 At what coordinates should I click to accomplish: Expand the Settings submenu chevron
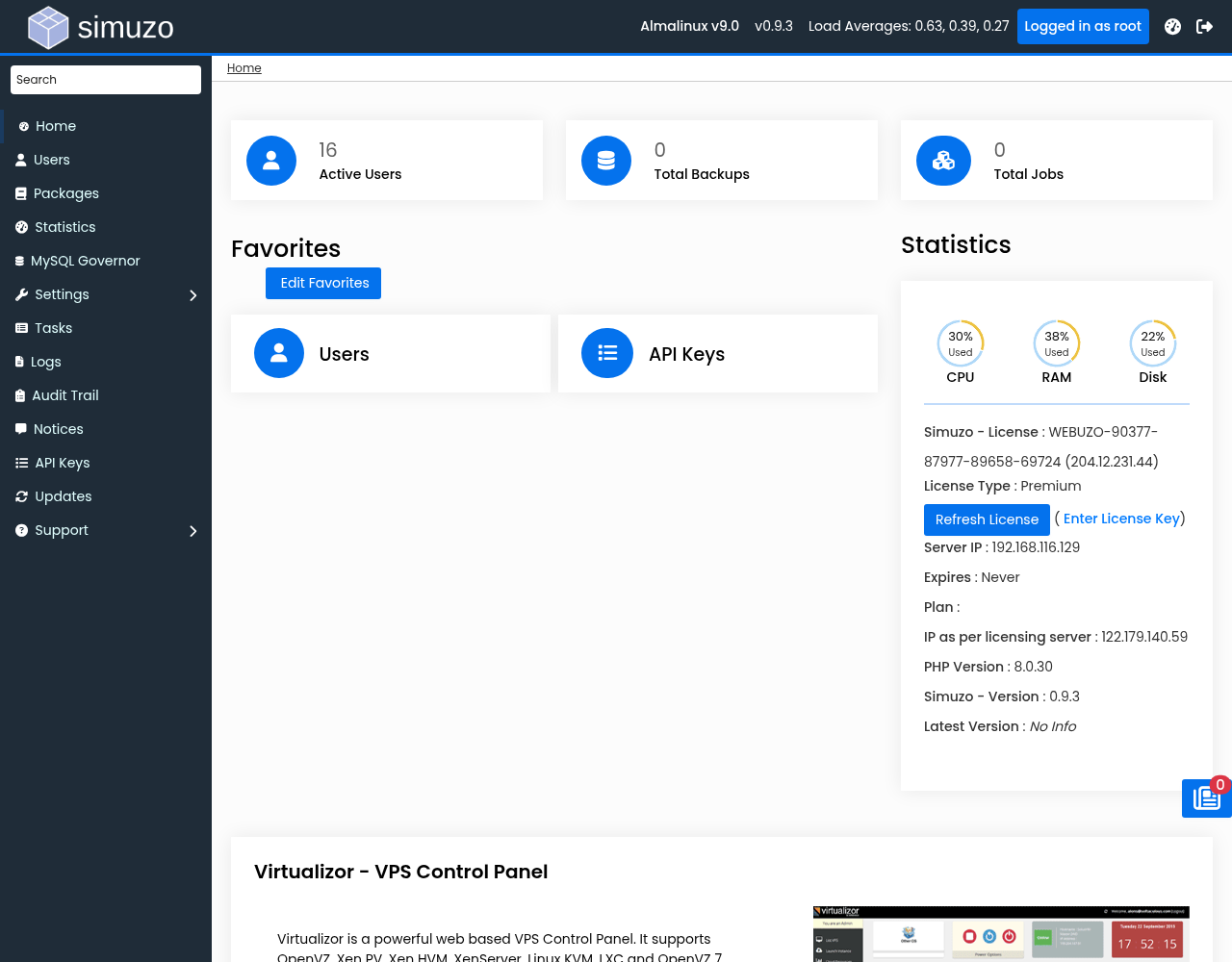[x=193, y=295]
